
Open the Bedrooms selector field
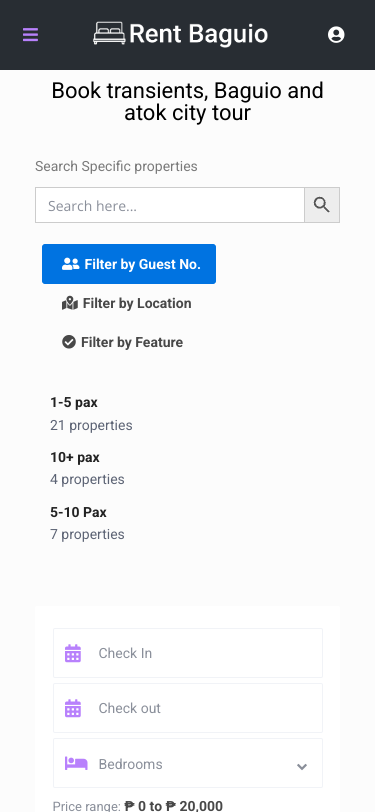[188, 763]
